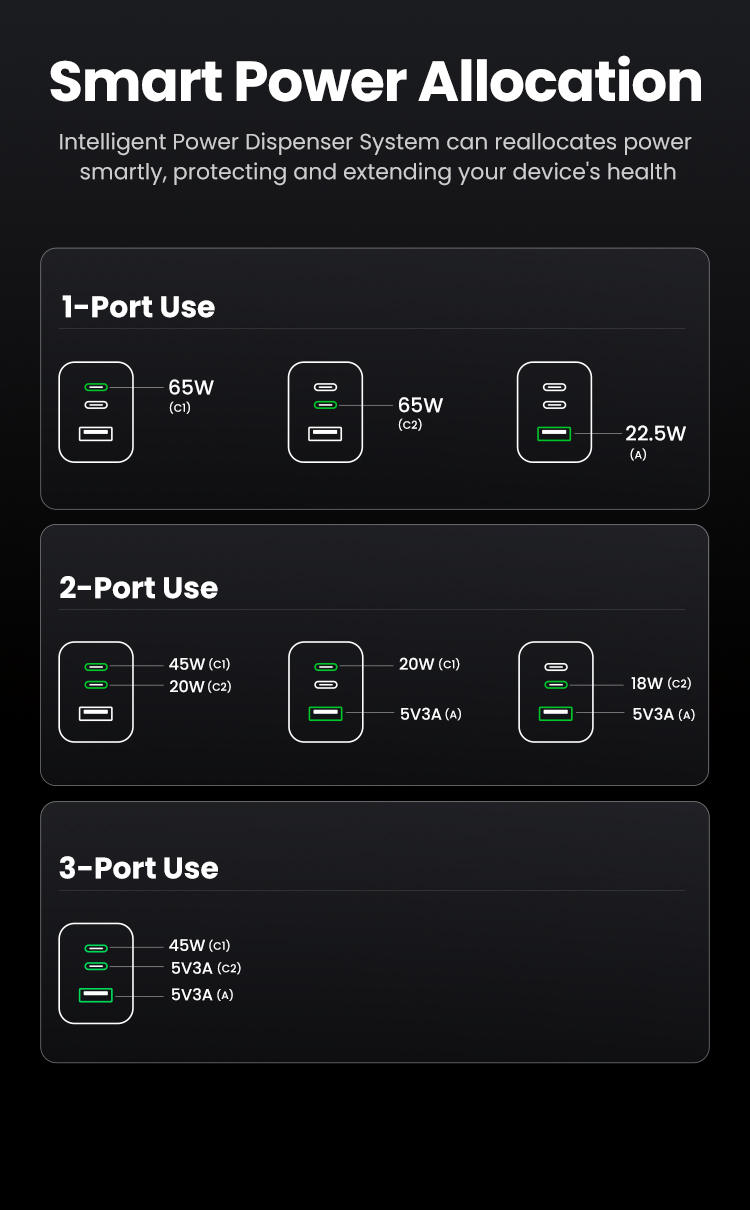Click the 3-Port Use charger icon
Viewport: 750px width, 1210px height.
coord(96,973)
